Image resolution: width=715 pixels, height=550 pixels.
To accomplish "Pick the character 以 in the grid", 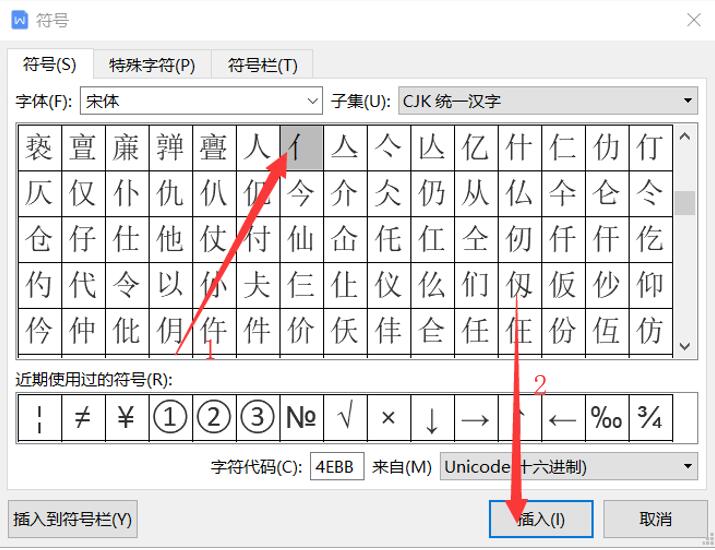I will coord(171,285).
